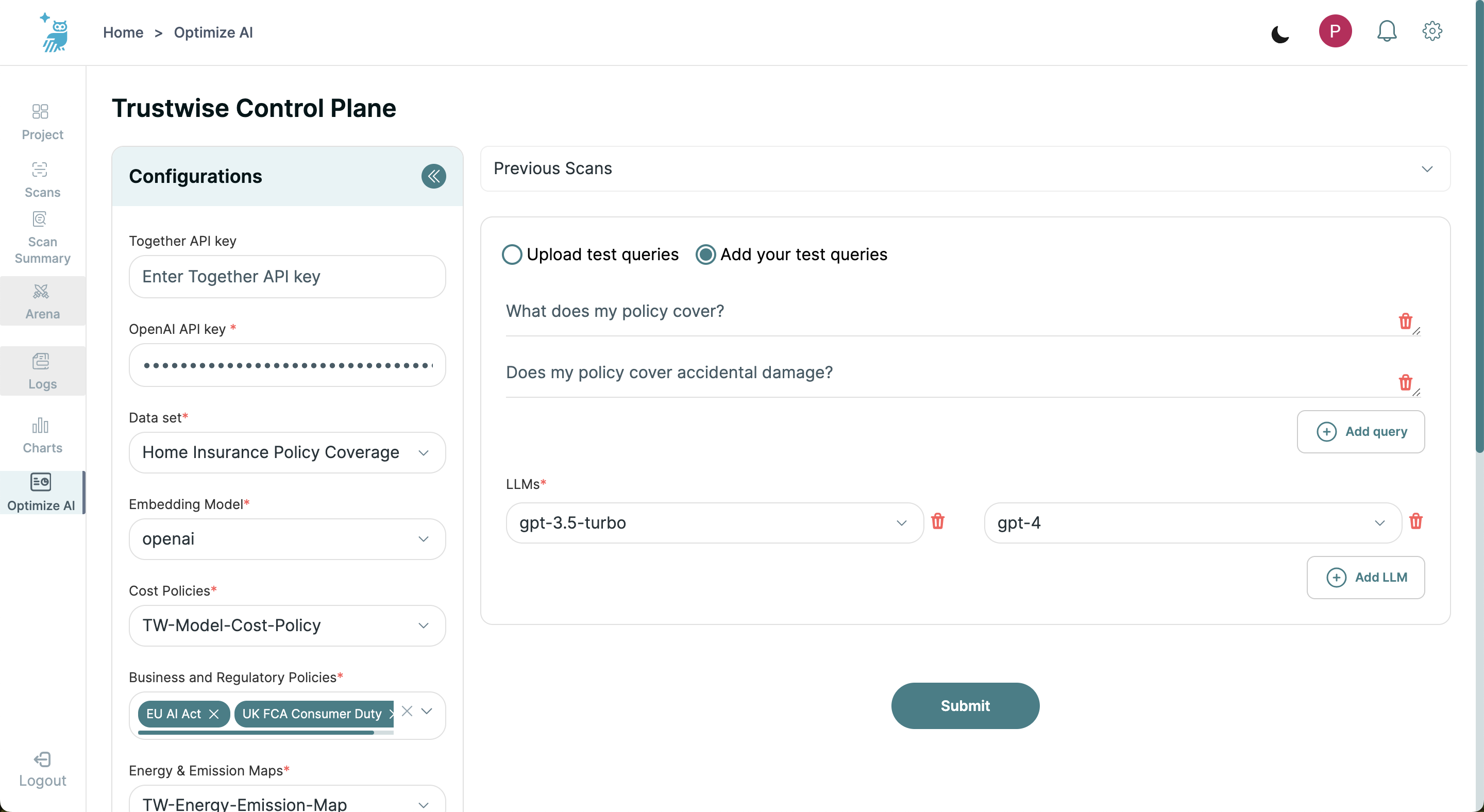Viewport: 1484px width, 812px height.
Task: Toggle dark mode moon icon
Action: (1279, 34)
